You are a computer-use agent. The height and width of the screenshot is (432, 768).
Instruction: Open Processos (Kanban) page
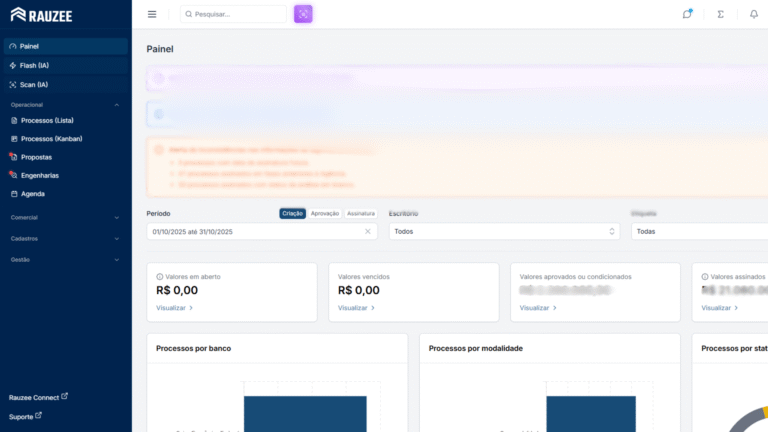[66, 139]
